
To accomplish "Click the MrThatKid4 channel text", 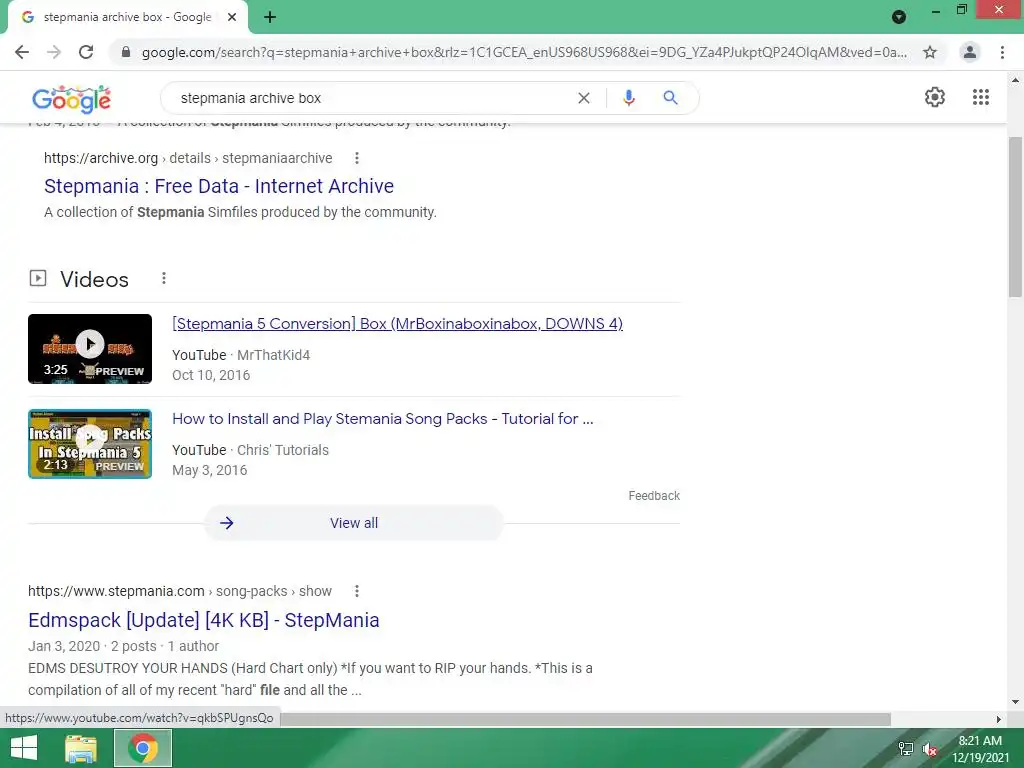I will (x=273, y=355).
